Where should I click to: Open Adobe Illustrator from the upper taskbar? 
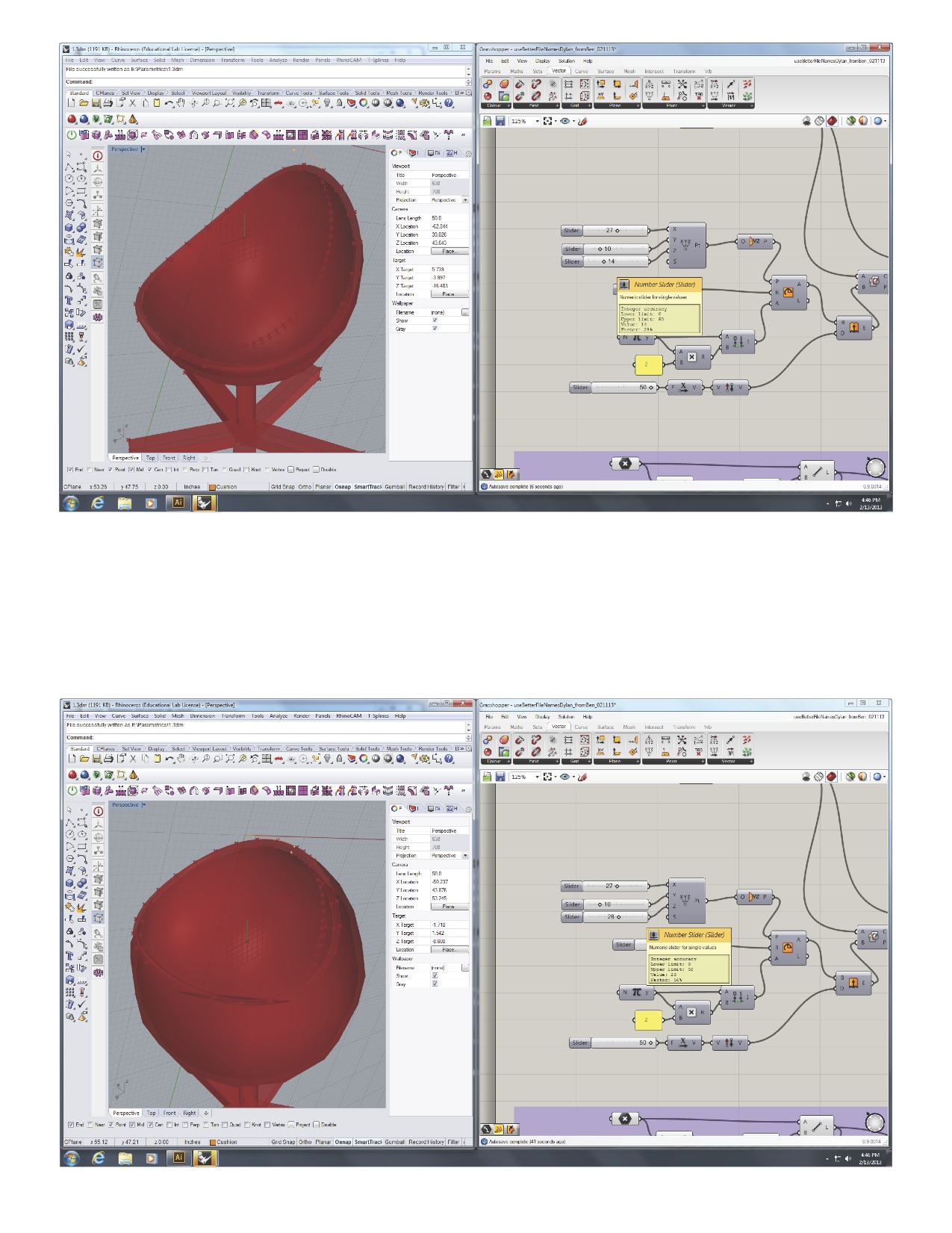[178, 503]
